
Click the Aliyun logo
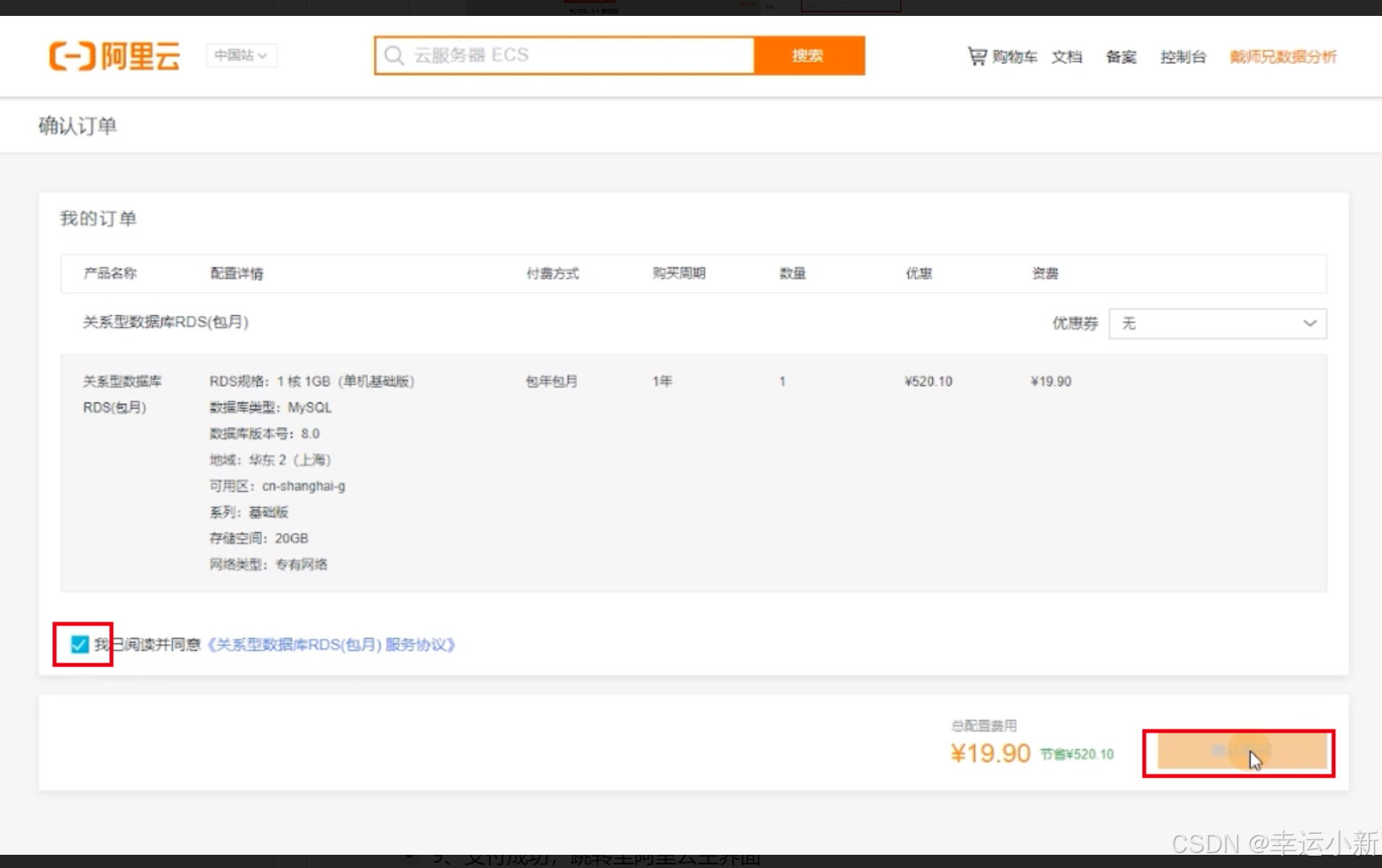pos(115,56)
